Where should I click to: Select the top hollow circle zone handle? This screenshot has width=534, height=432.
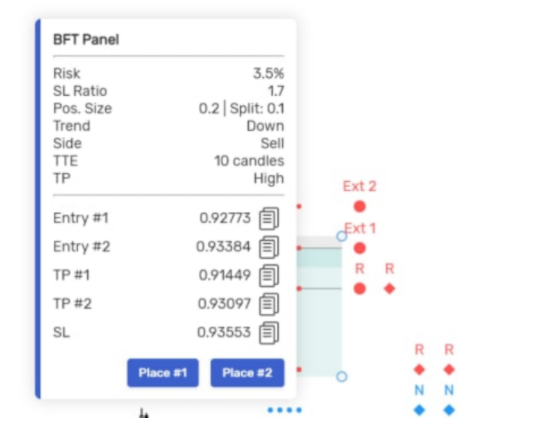(342, 236)
